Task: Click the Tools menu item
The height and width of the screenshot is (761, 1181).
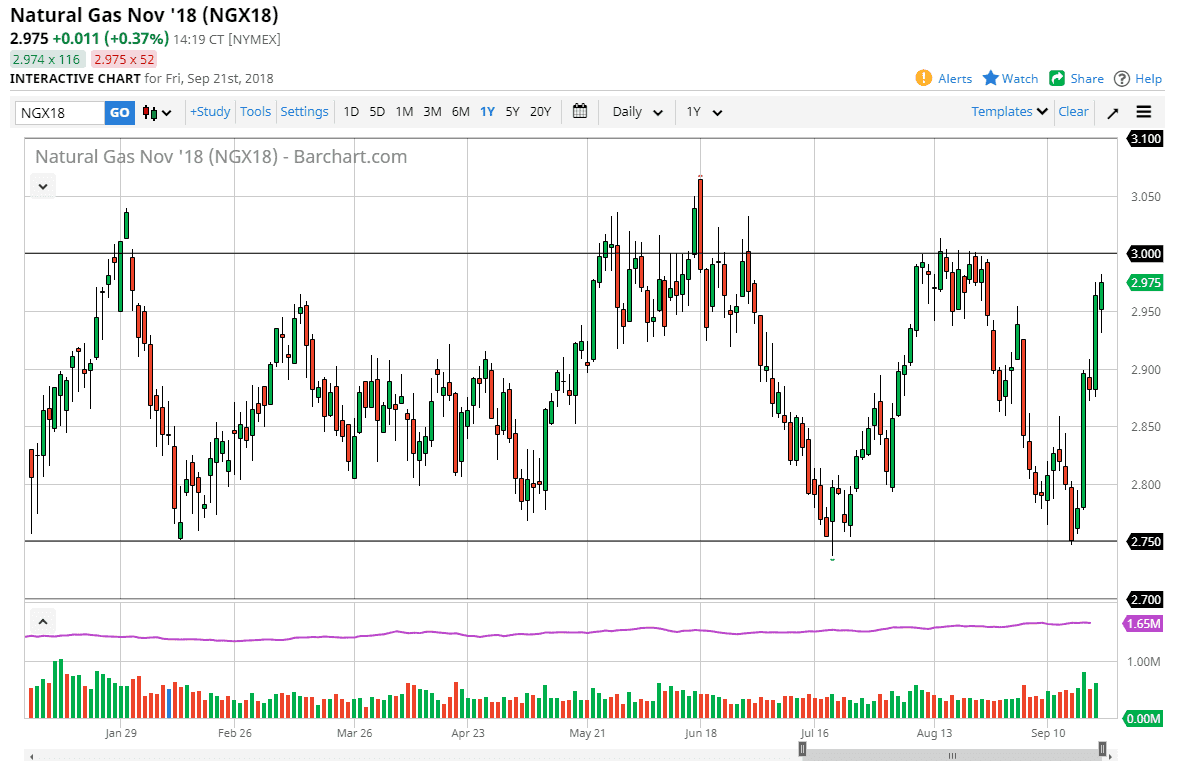Action: (x=255, y=112)
